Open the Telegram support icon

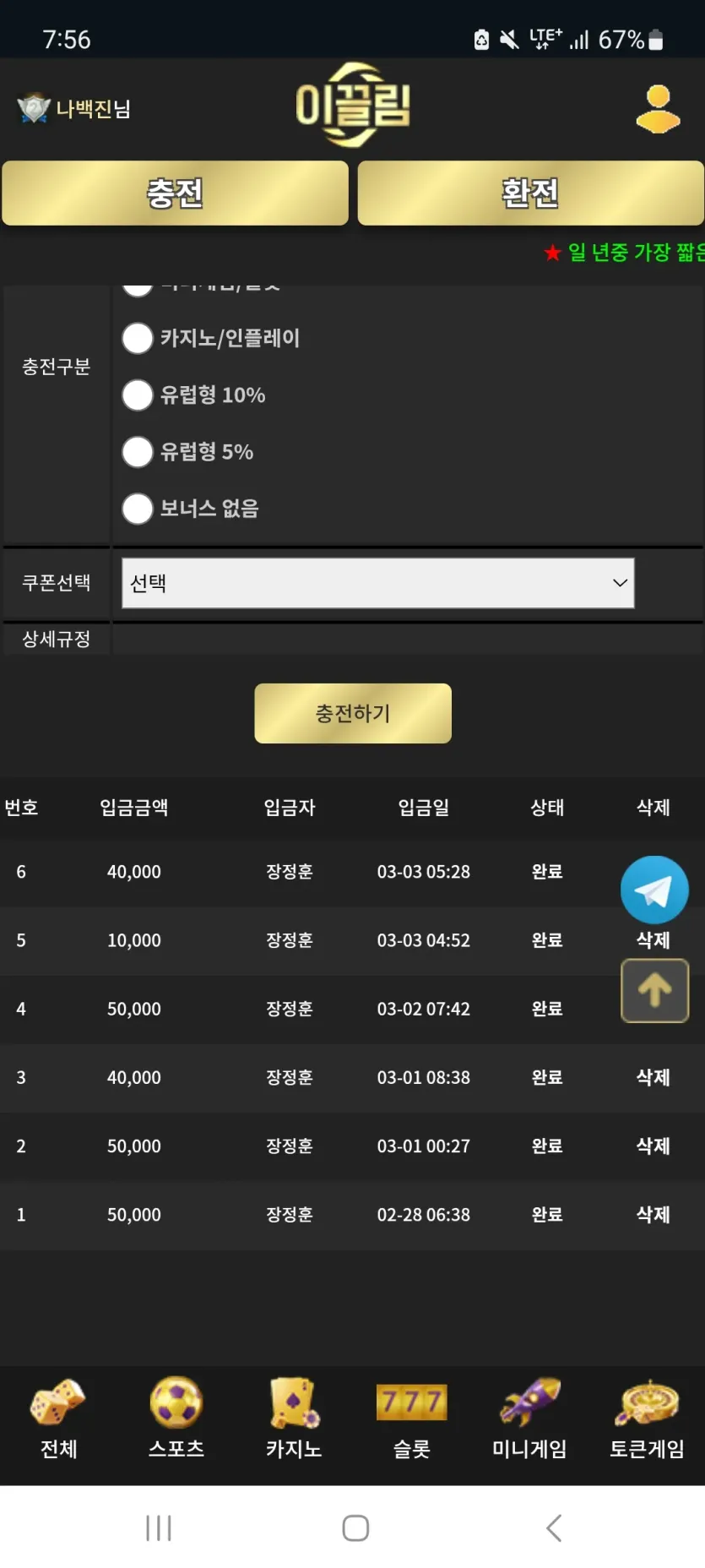pyautogui.click(x=654, y=890)
